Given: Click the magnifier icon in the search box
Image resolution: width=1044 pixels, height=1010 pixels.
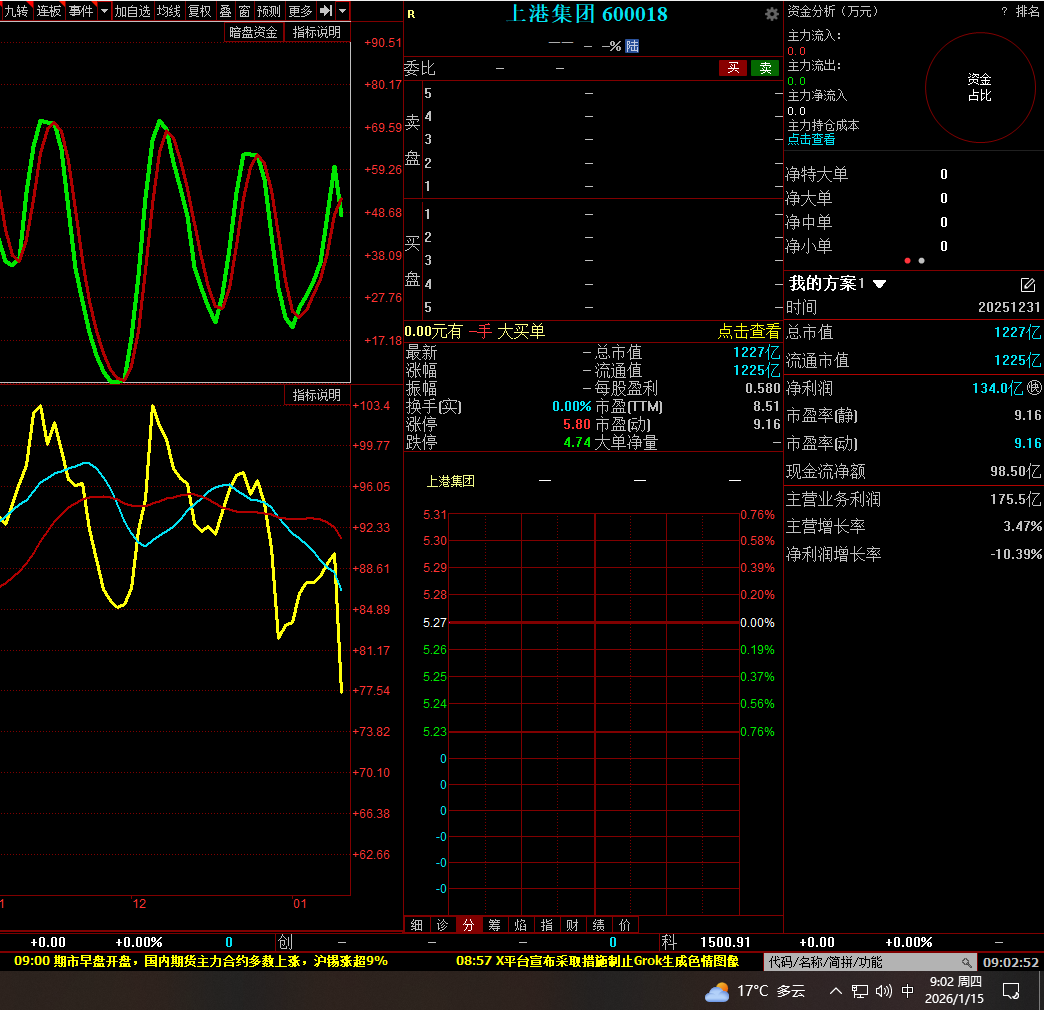Looking at the screenshot, I should (x=966, y=962).
